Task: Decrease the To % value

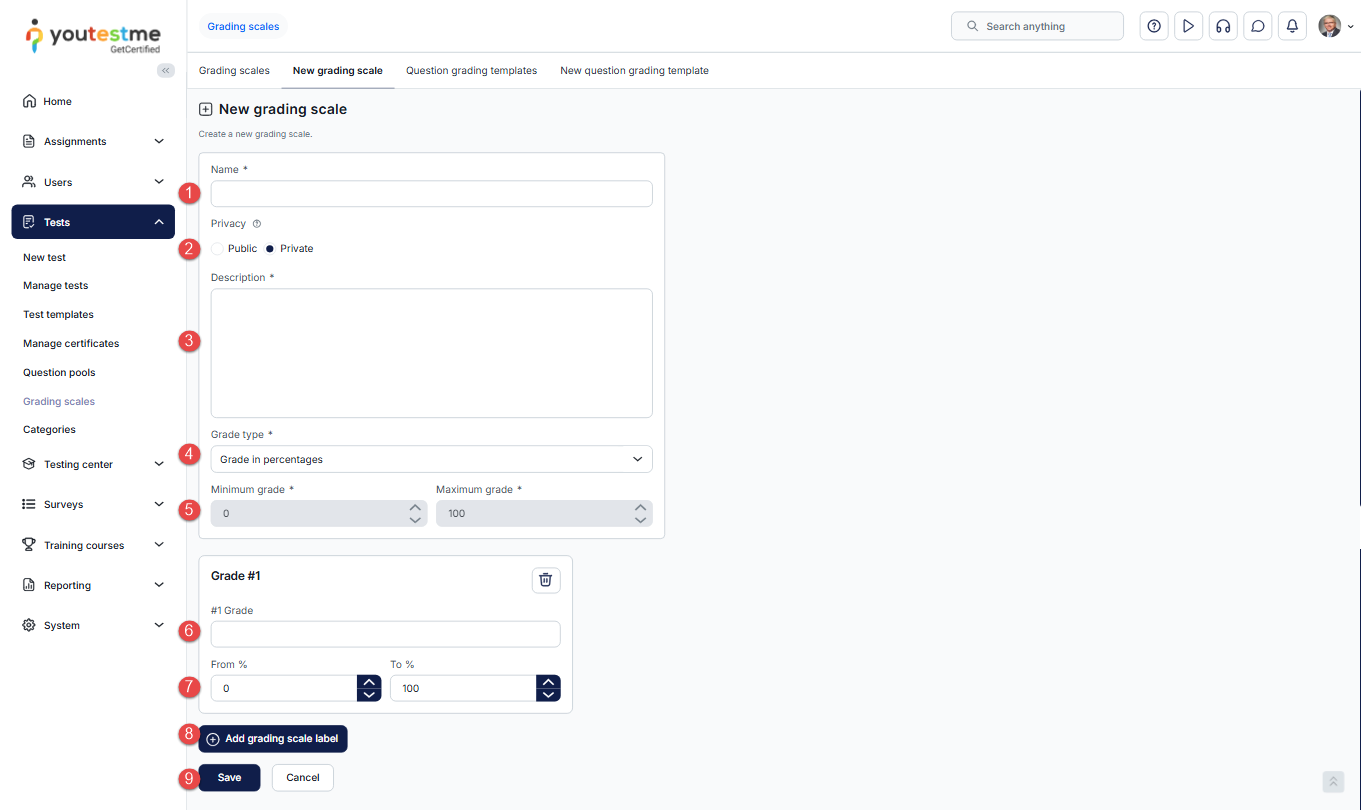Action: (x=548, y=694)
